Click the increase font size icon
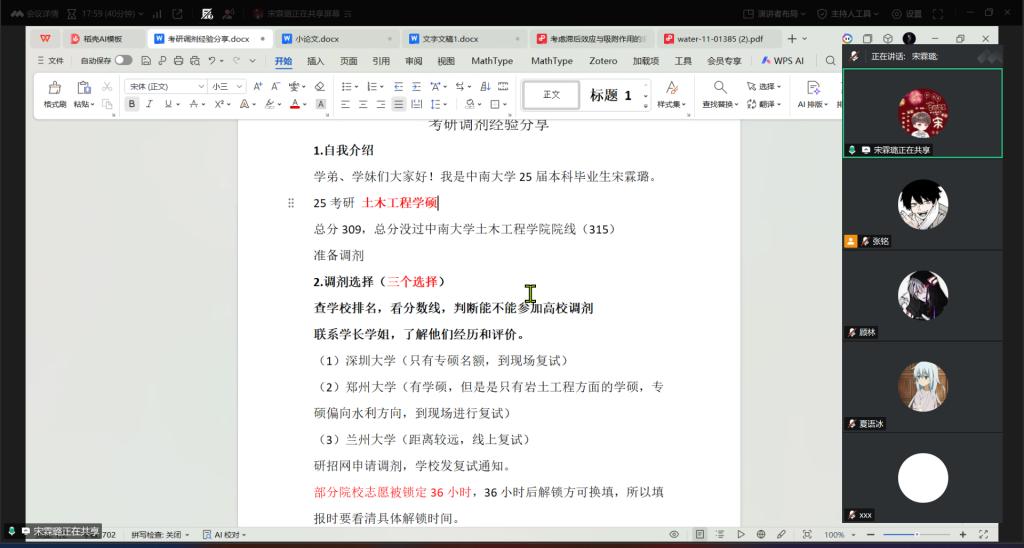Image resolution: width=1024 pixels, height=548 pixels. coord(257,87)
